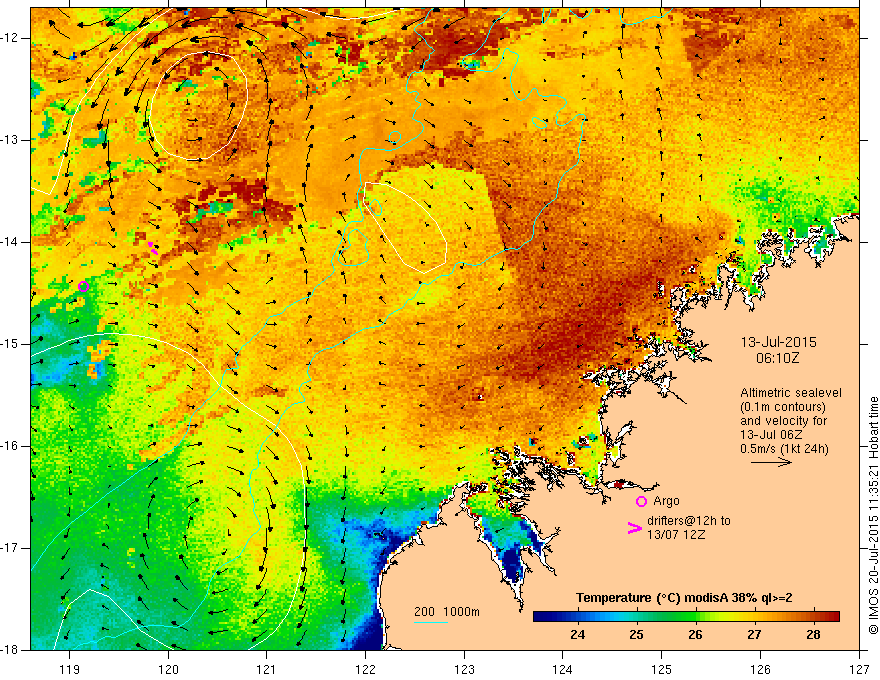The image size is (880, 680).
Task: Click the longitude axis label 119
Action: click(69, 669)
